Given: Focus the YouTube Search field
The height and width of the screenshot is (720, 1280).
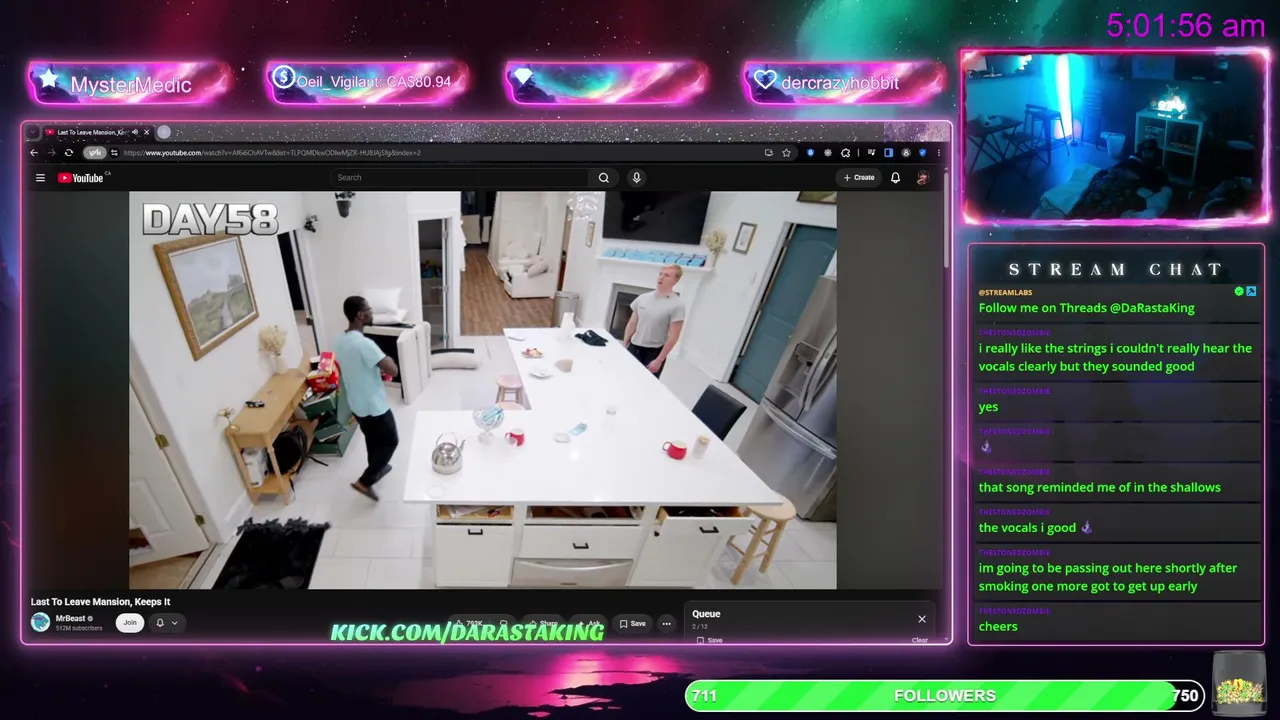Looking at the screenshot, I should [x=460, y=178].
